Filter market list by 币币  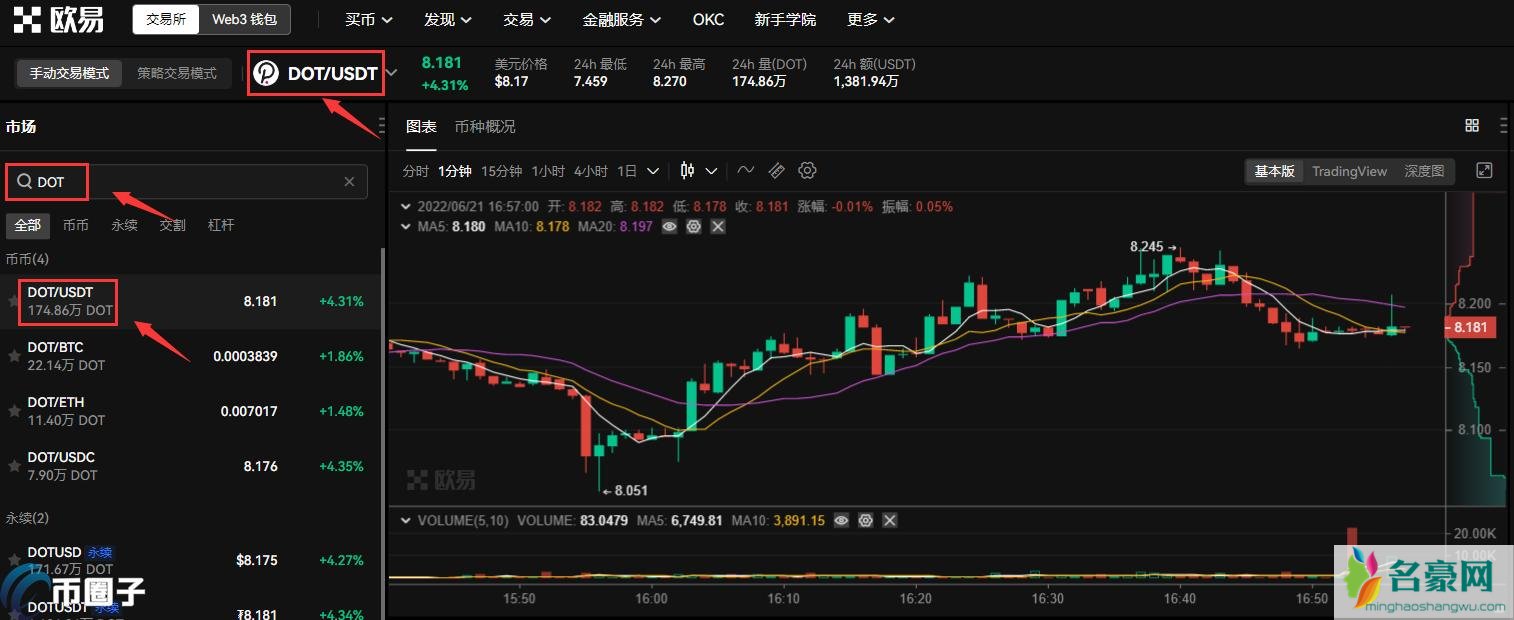click(75, 225)
